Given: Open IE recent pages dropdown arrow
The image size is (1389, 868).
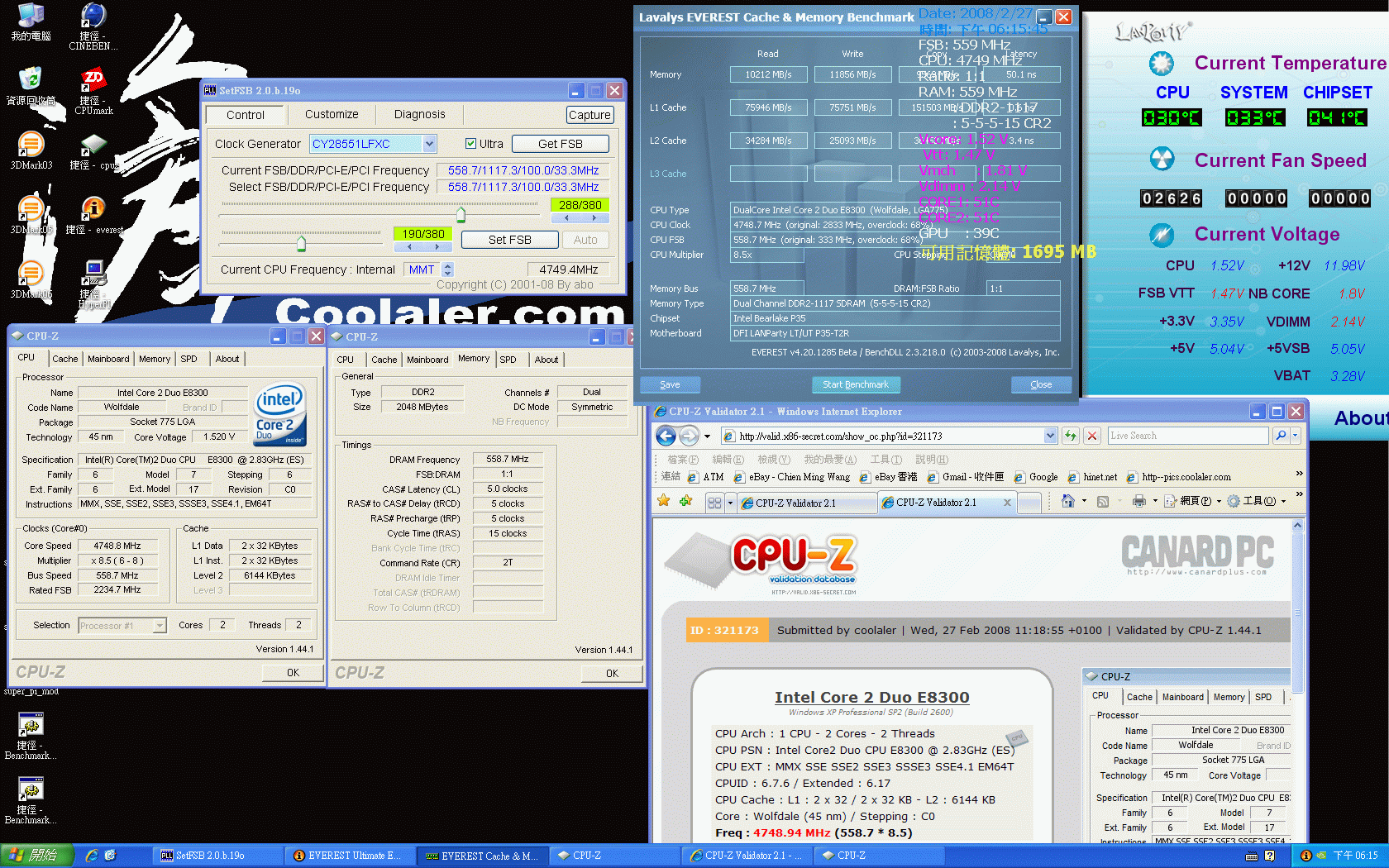Looking at the screenshot, I should [x=707, y=436].
